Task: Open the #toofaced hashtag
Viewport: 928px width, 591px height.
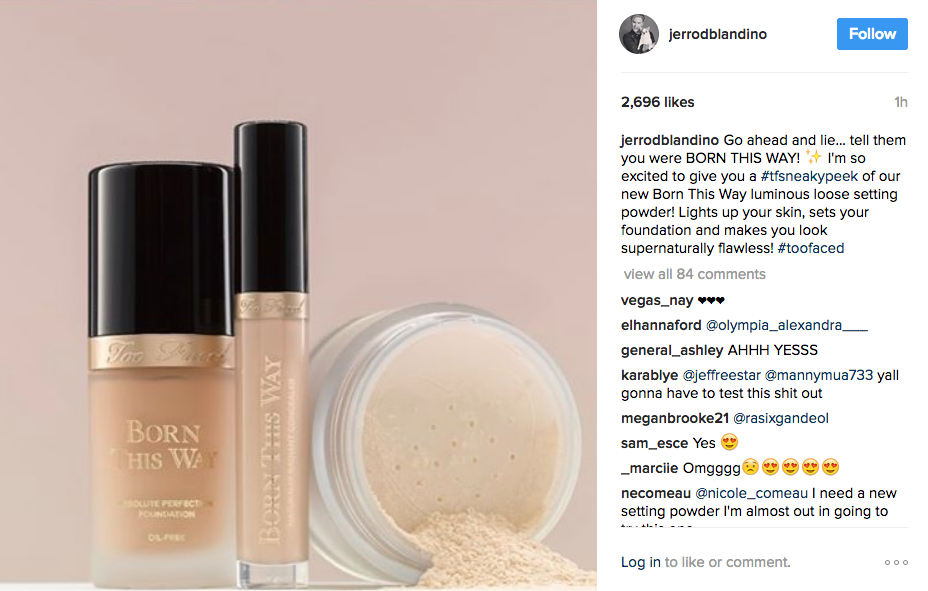Action: tap(810, 248)
